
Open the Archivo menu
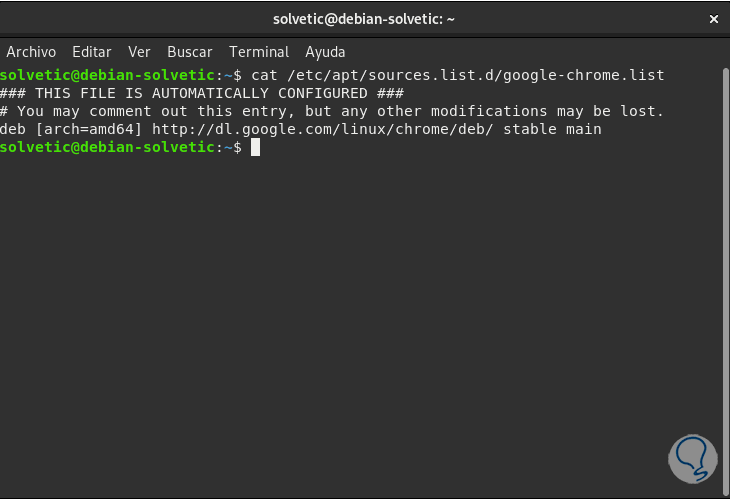pyautogui.click(x=31, y=52)
